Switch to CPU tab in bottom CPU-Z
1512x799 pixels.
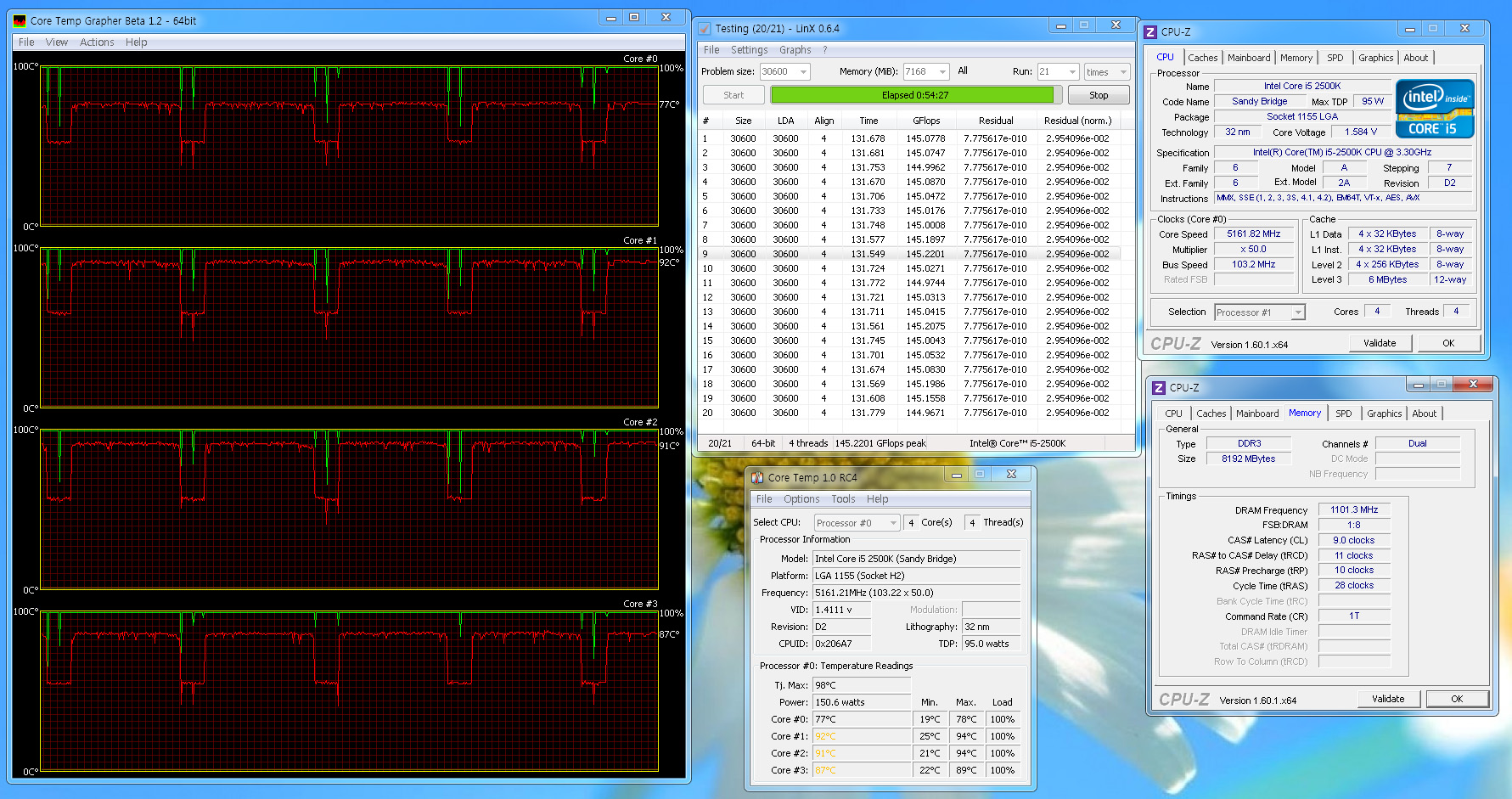click(1173, 414)
